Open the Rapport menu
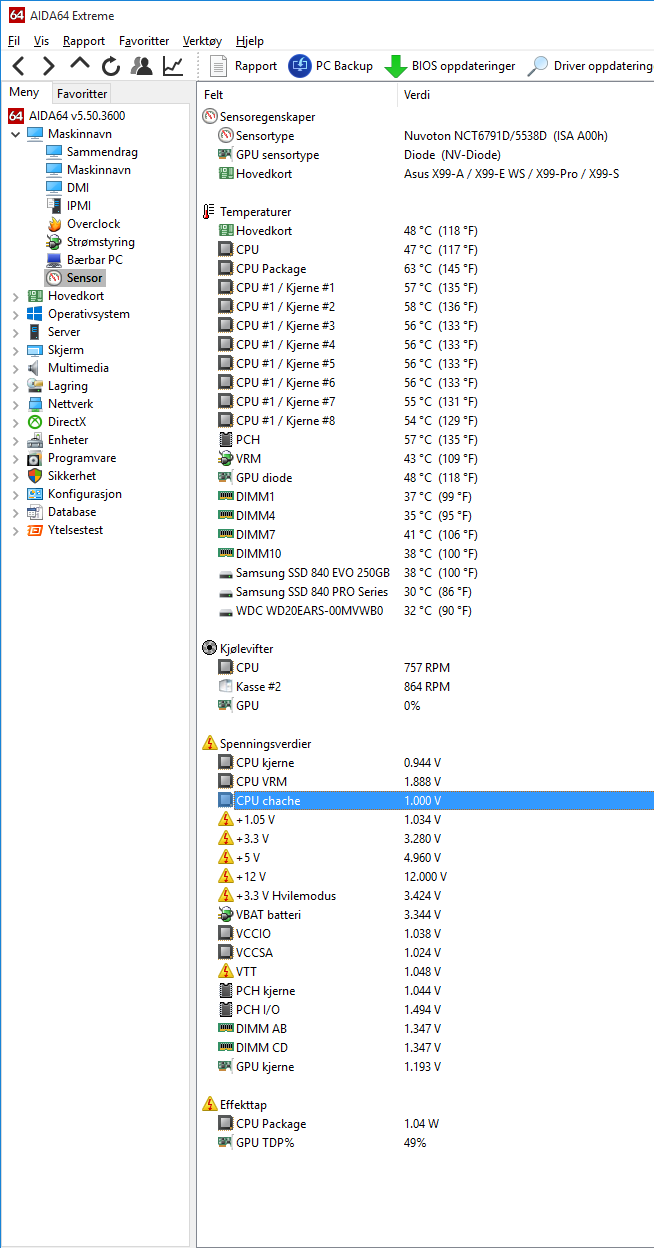The width and height of the screenshot is (654, 1248). pyautogui.click(x=84, y=41)
